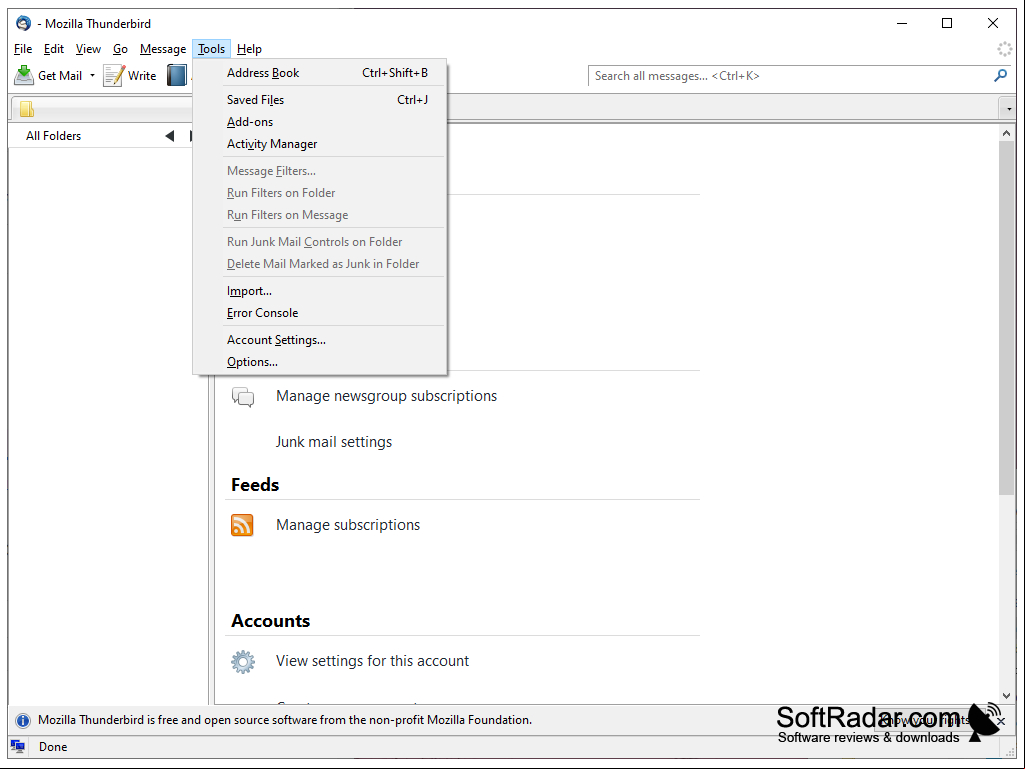Click the Mozilla Foundation notification text
1025x769 pixels.
tap(284, 720)
